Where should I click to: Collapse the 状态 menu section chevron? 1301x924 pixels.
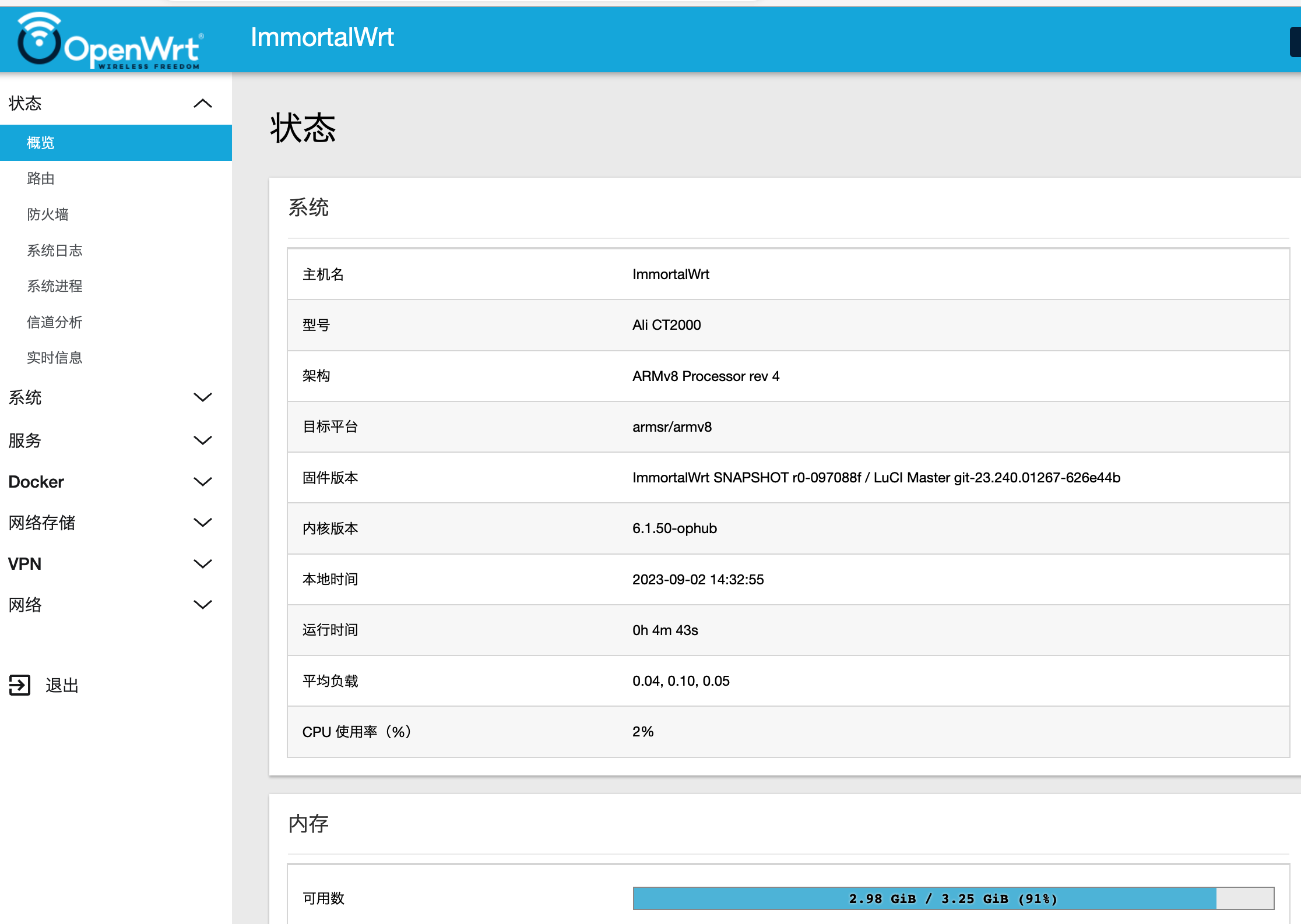pos(202,104)
